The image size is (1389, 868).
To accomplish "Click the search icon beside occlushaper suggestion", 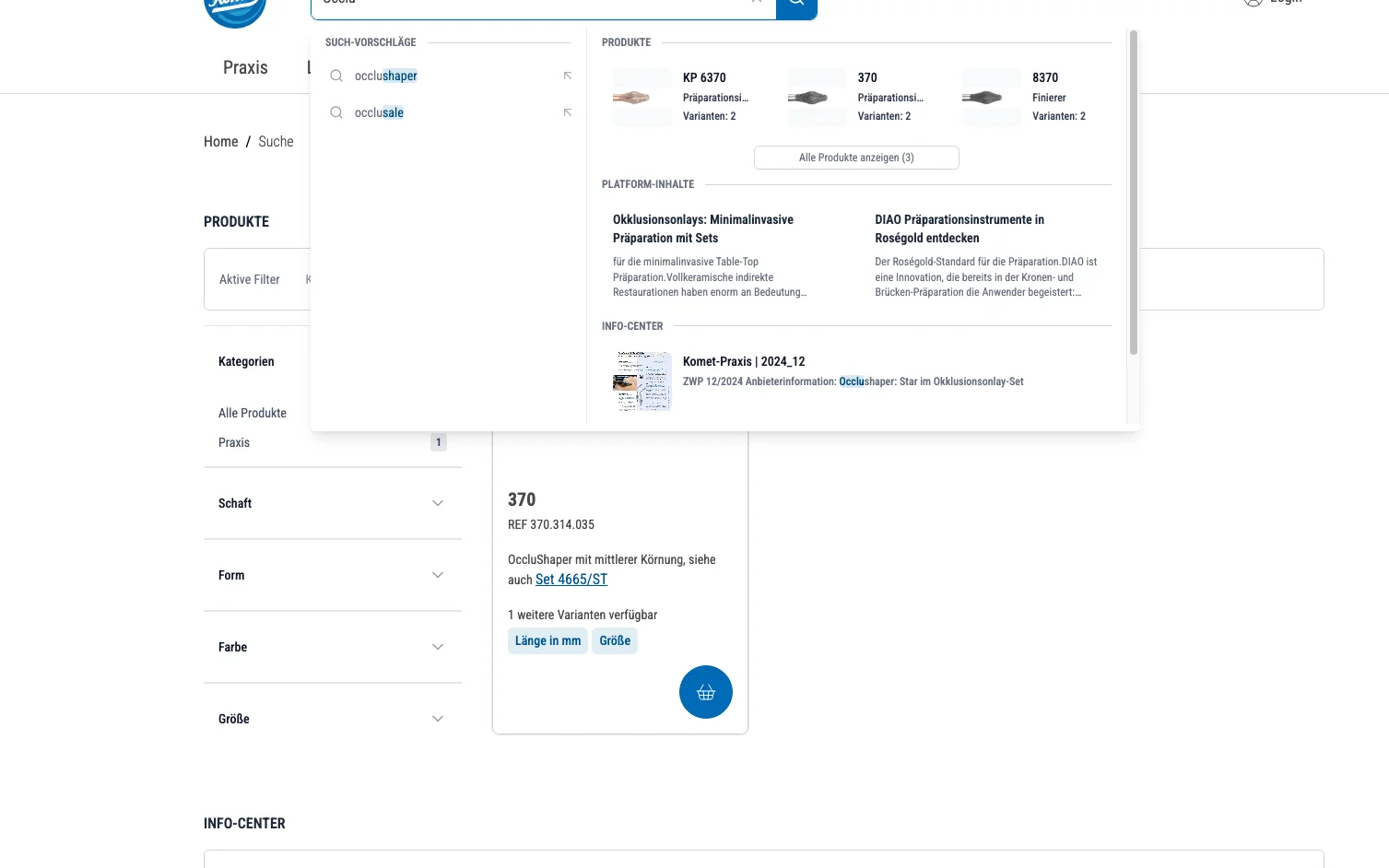I will pyautogui.click(x=336, y=76).
